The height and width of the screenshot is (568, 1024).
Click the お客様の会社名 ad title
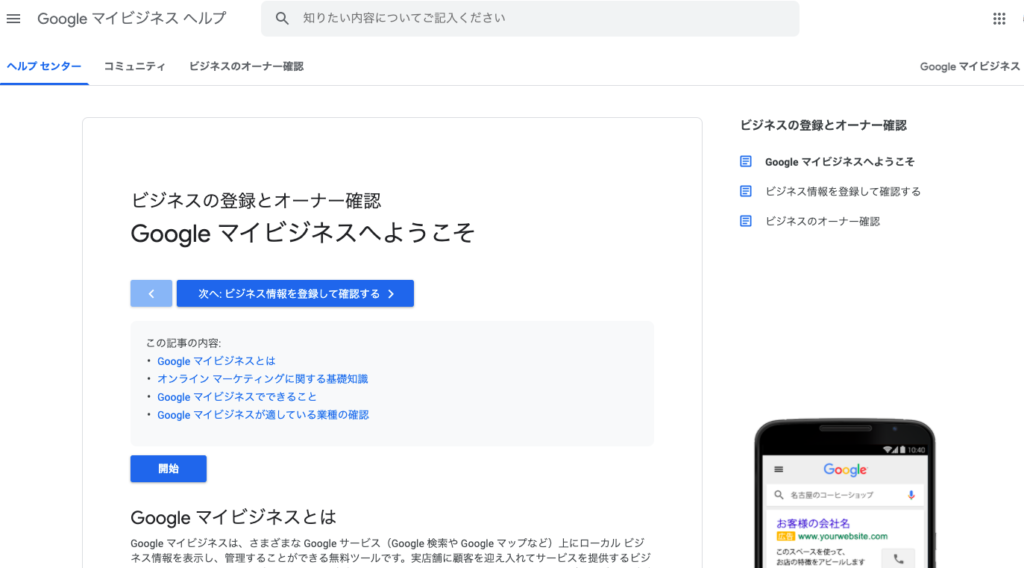(813, 523)
